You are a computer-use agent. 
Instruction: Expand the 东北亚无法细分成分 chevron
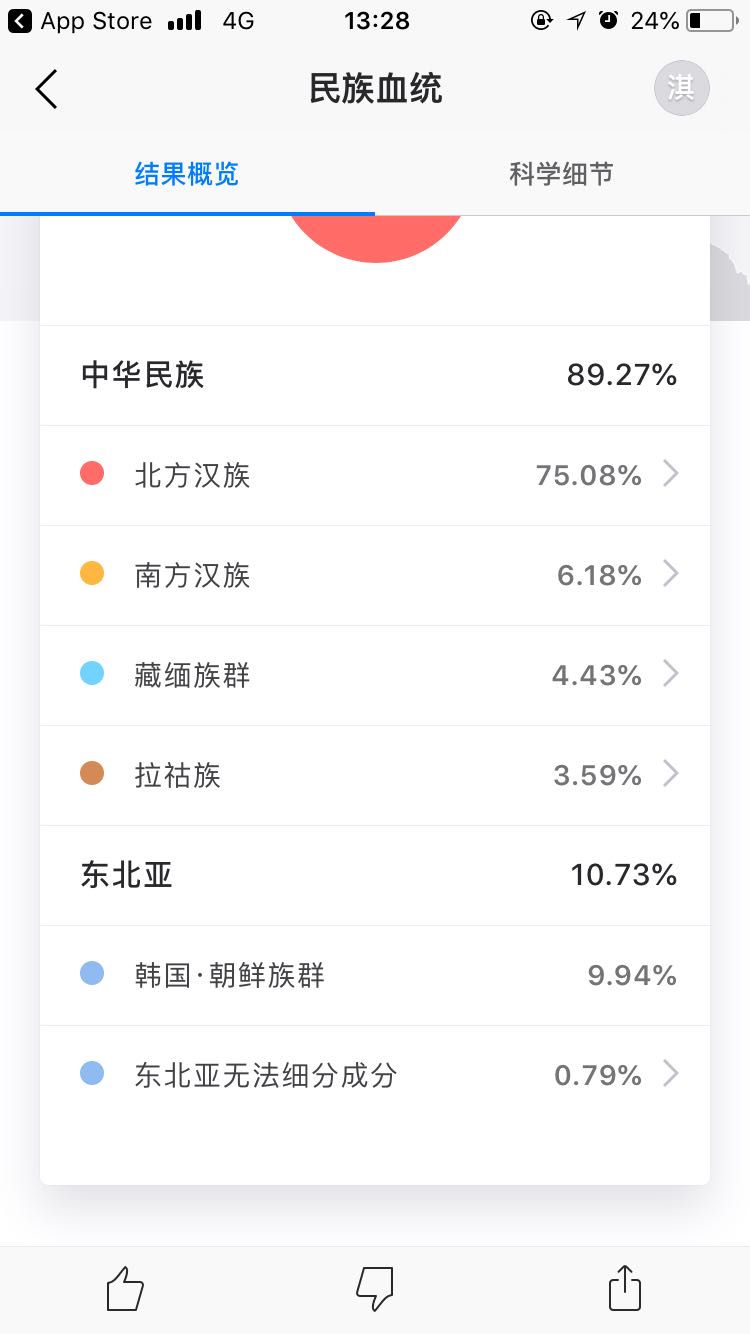(x=671, y=1074)
